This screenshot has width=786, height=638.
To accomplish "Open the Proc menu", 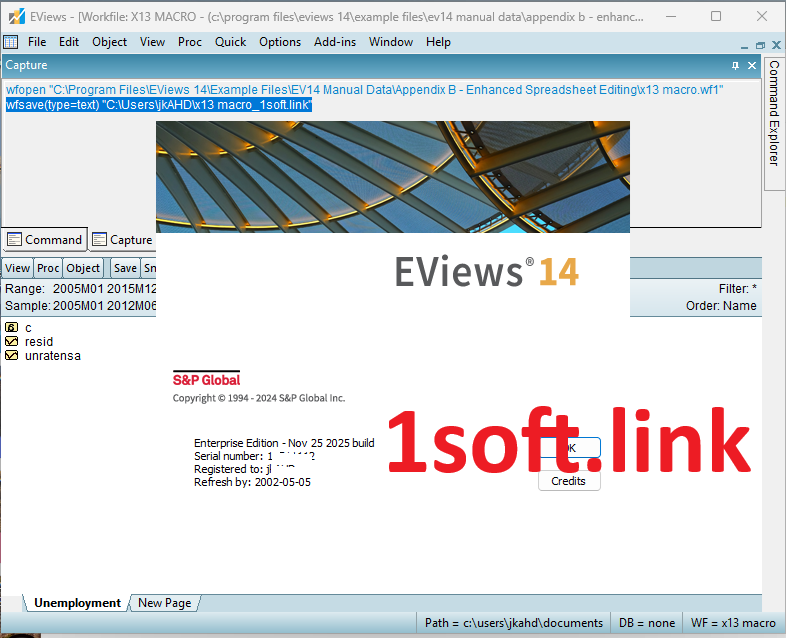I will coord(189,42).
